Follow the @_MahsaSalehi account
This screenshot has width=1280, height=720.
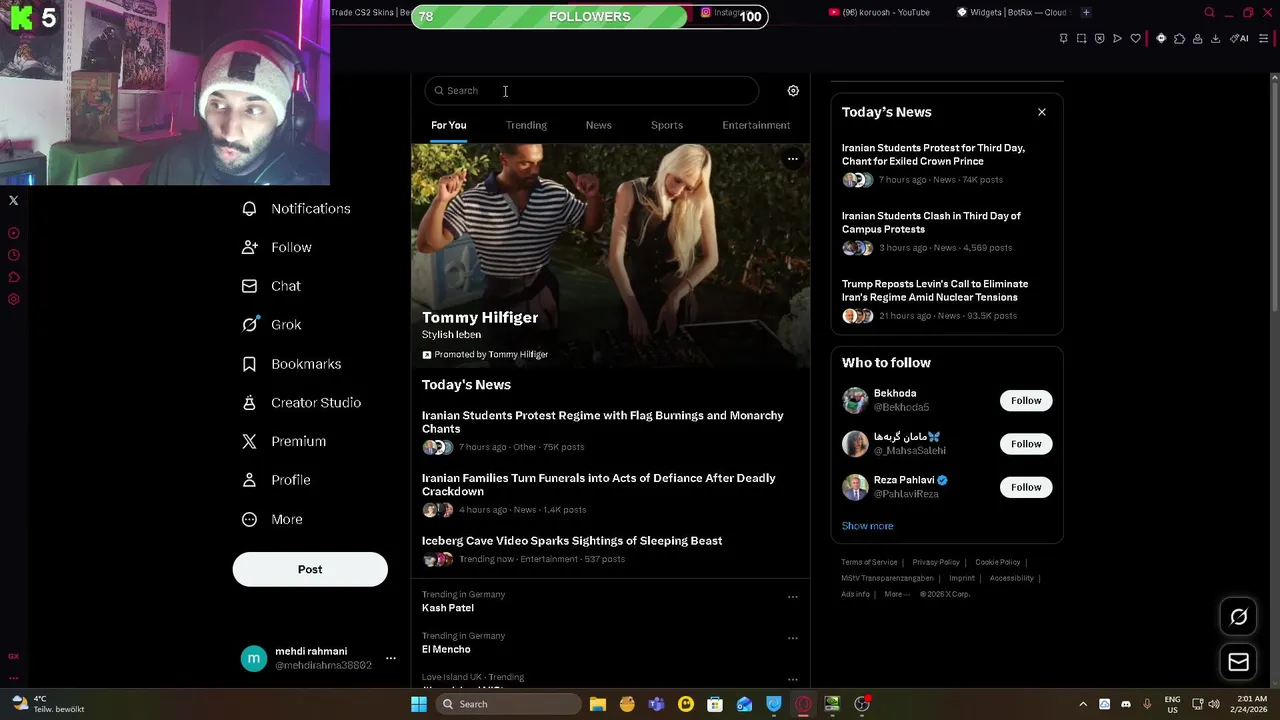click(x=1026, y=444)
